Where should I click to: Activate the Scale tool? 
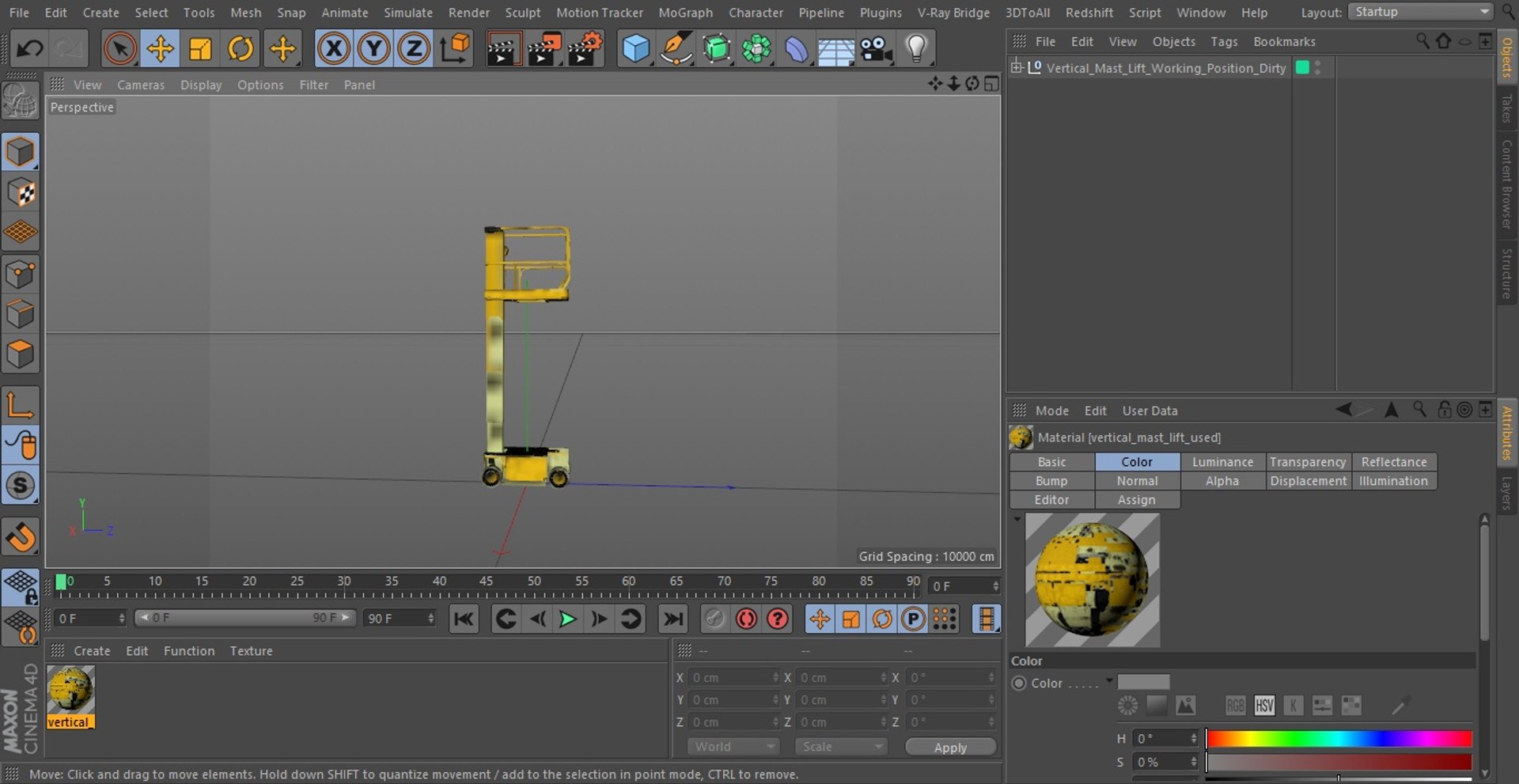(201, 49)
